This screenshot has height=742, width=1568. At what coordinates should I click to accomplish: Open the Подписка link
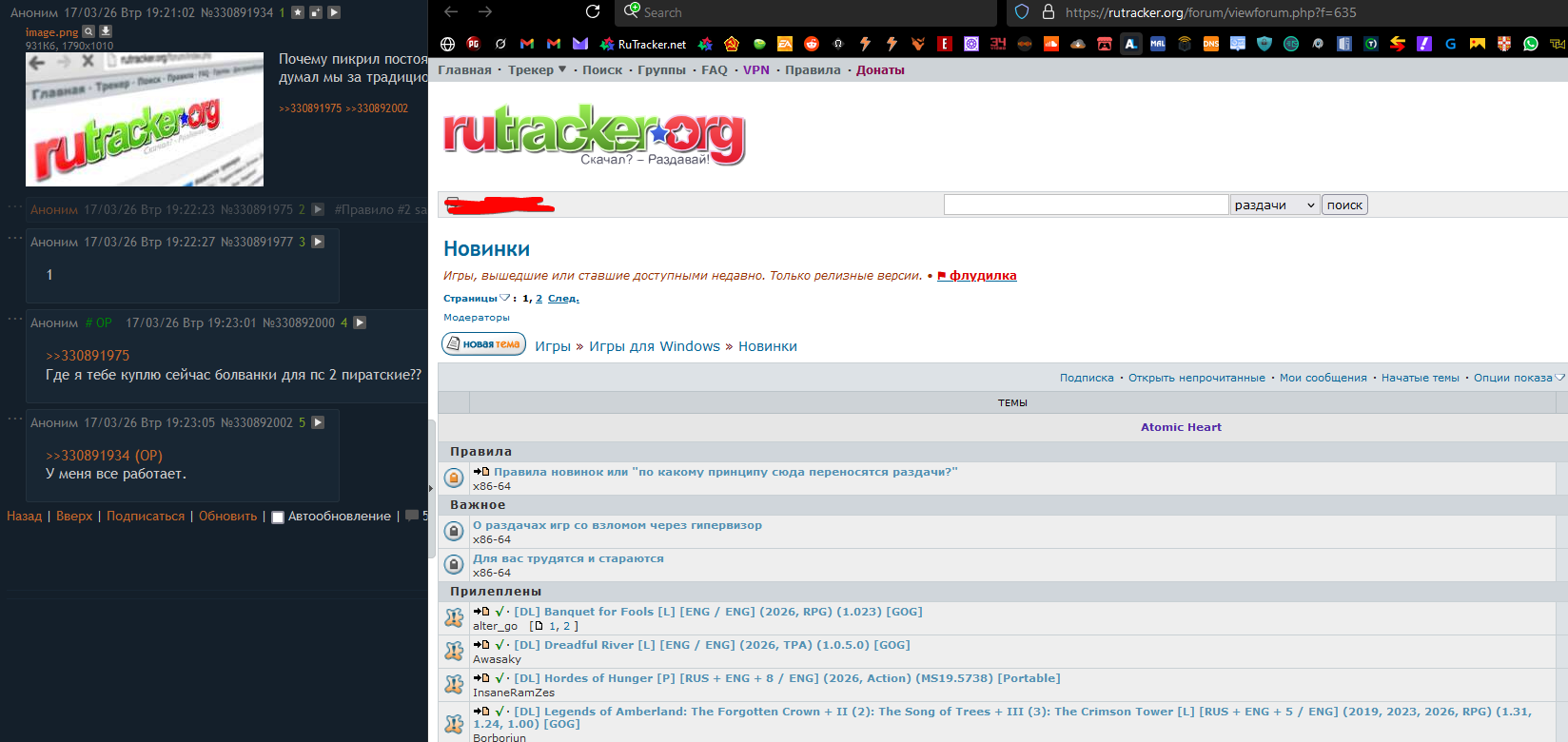point(1087,378)
